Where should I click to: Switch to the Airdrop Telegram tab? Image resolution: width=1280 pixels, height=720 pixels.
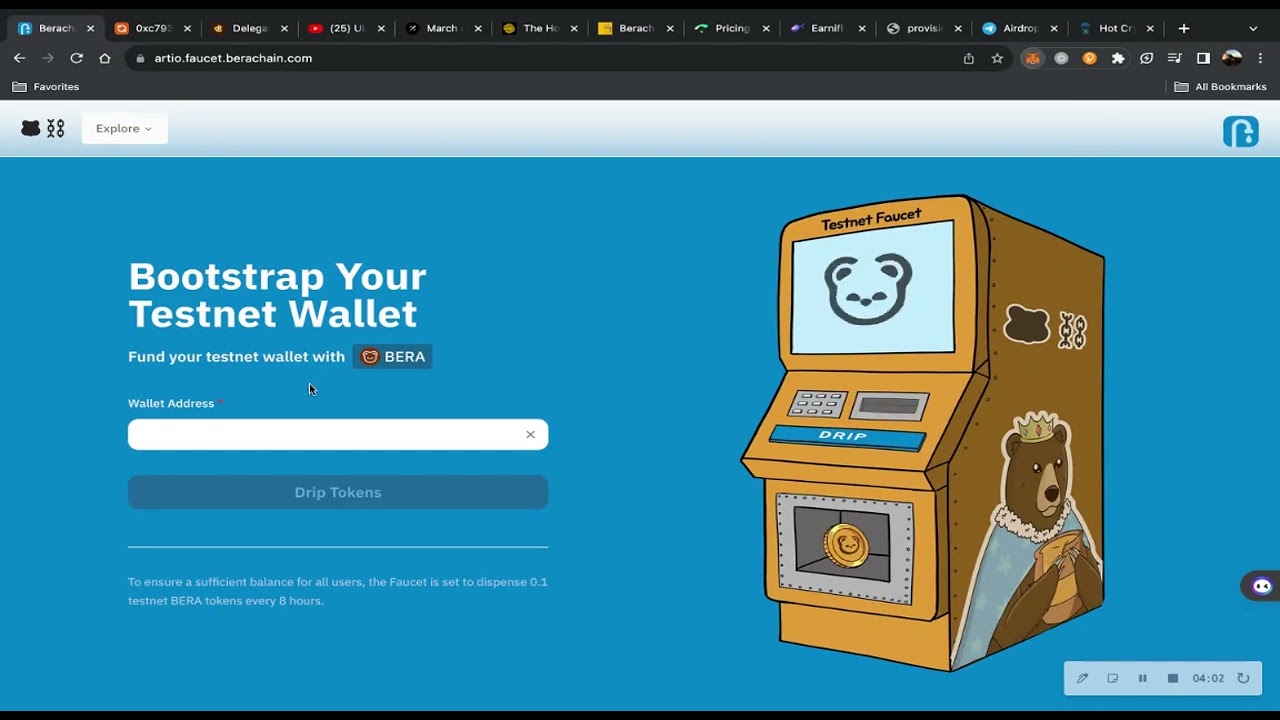coord(1020,28)
